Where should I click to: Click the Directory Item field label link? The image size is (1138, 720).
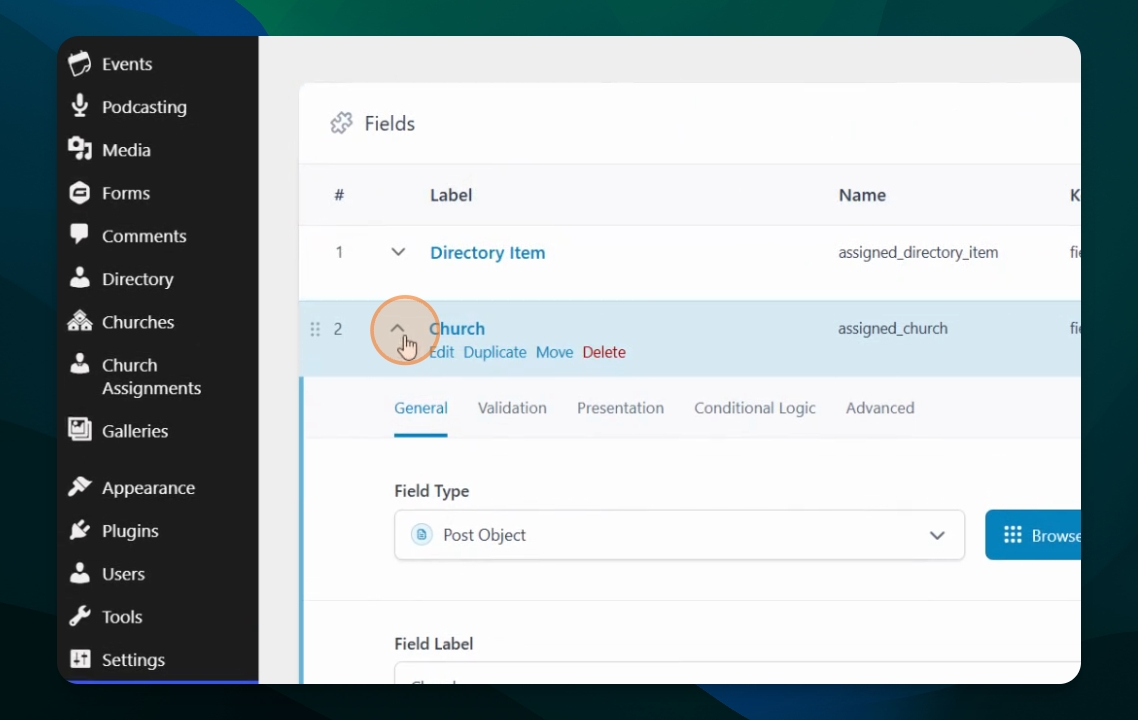pyautogui.click(x=488, y=253)
